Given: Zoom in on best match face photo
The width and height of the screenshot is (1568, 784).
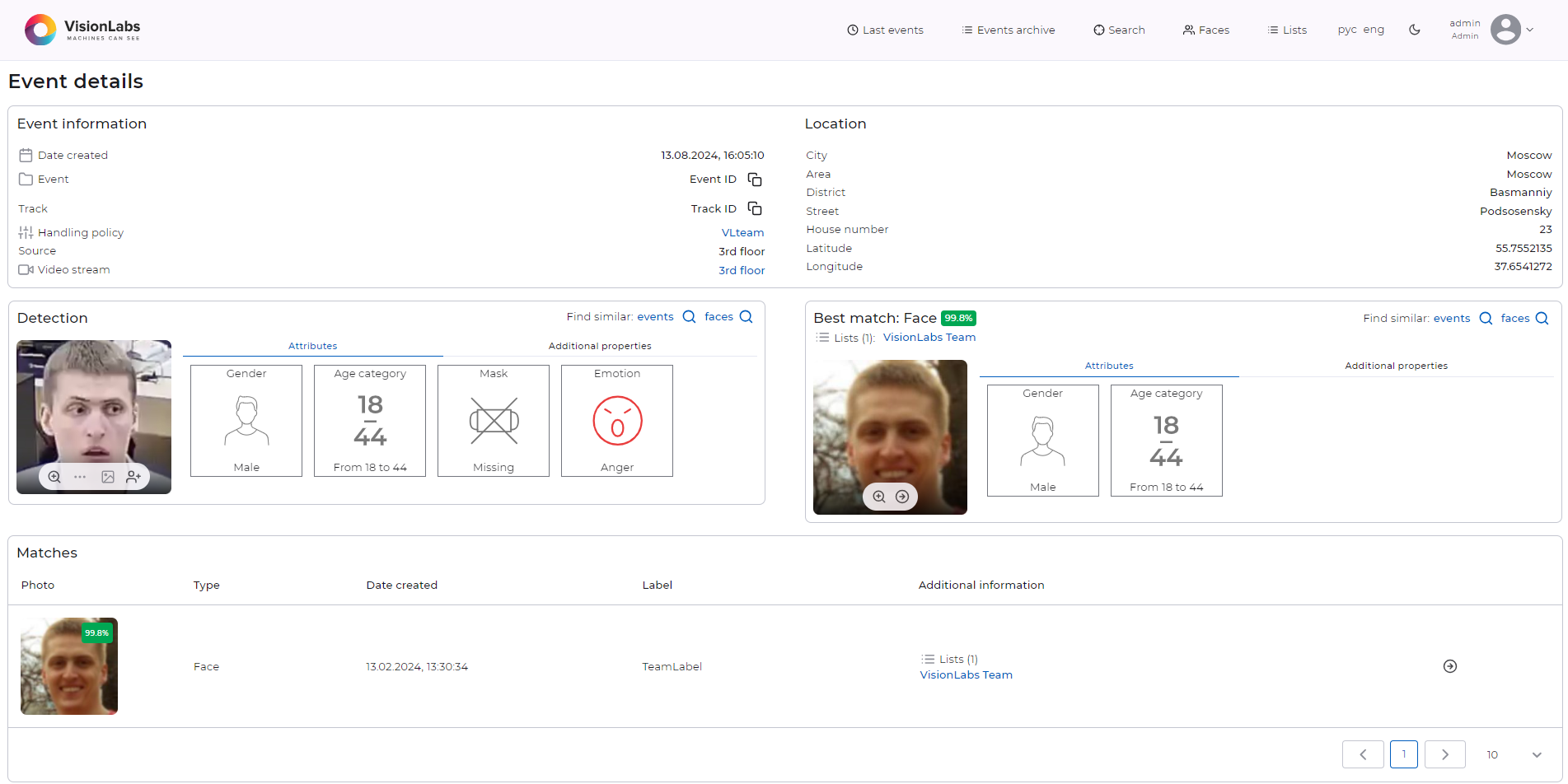Looking at the screenshot, I should tap(879, 497).
